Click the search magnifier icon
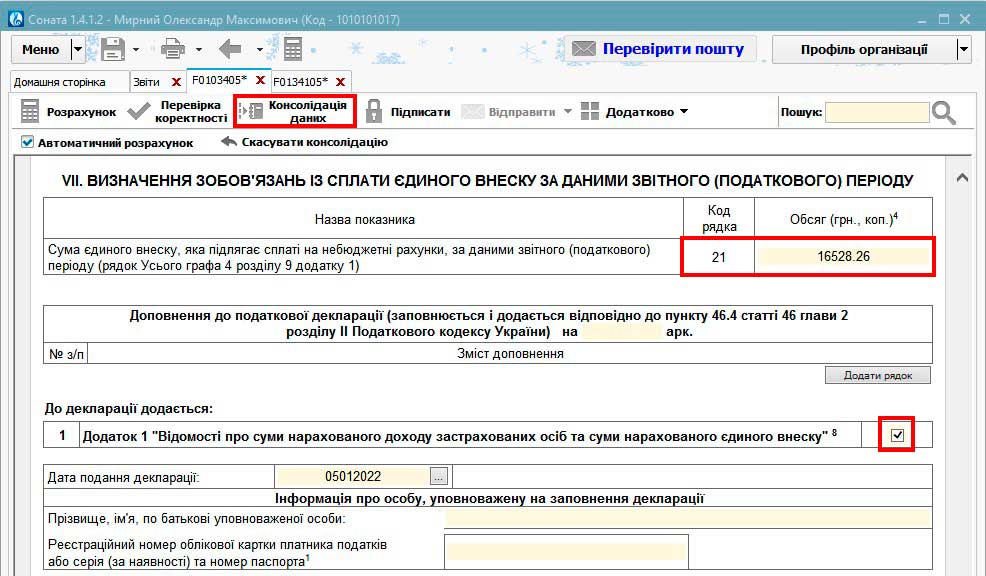 pyautogui.click(x=944, y=112)
